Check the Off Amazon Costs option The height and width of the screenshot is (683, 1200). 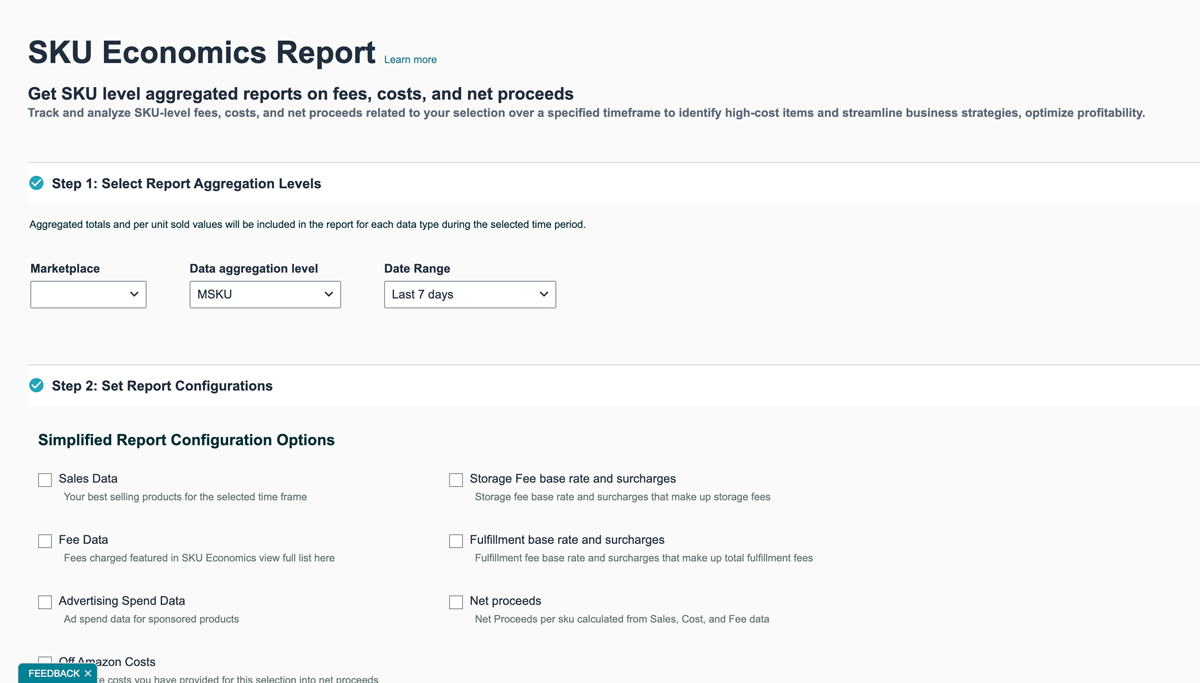[44, 662]
